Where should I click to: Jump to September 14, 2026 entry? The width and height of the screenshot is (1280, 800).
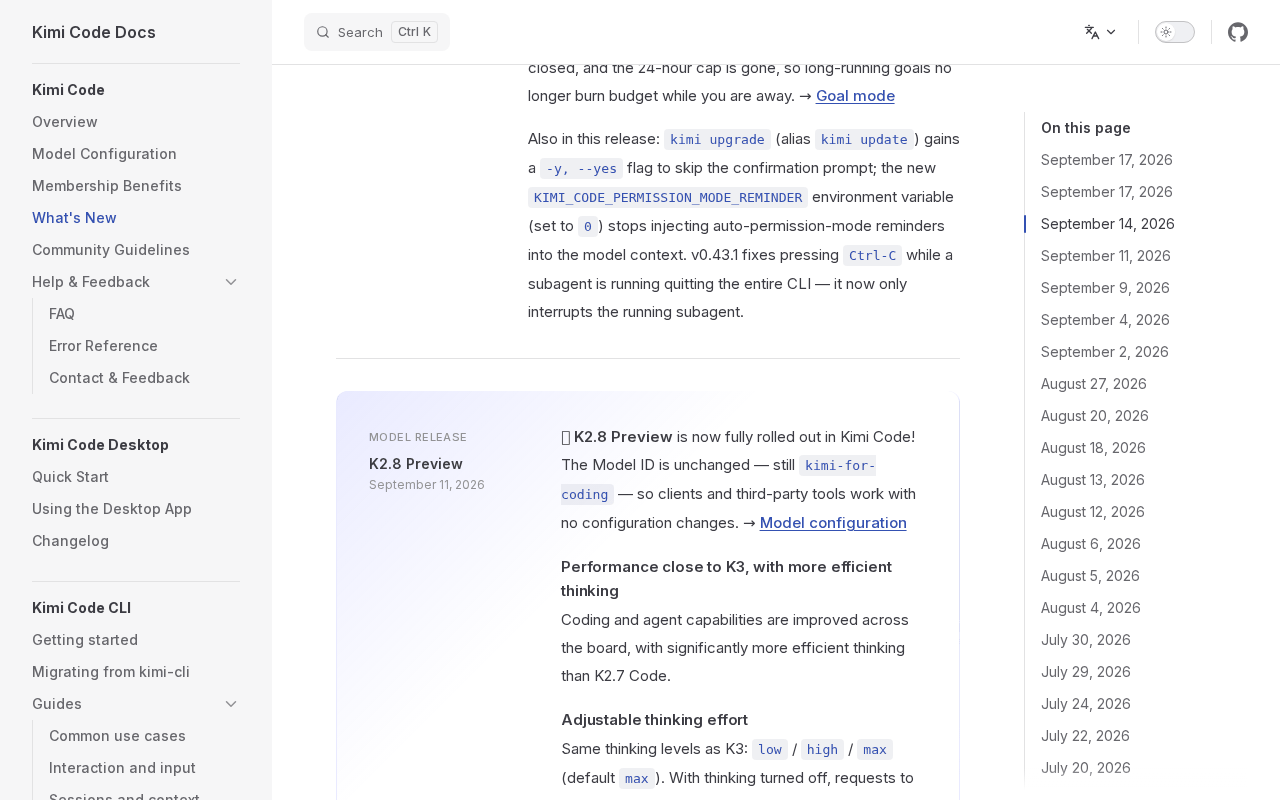[1108, 224]
